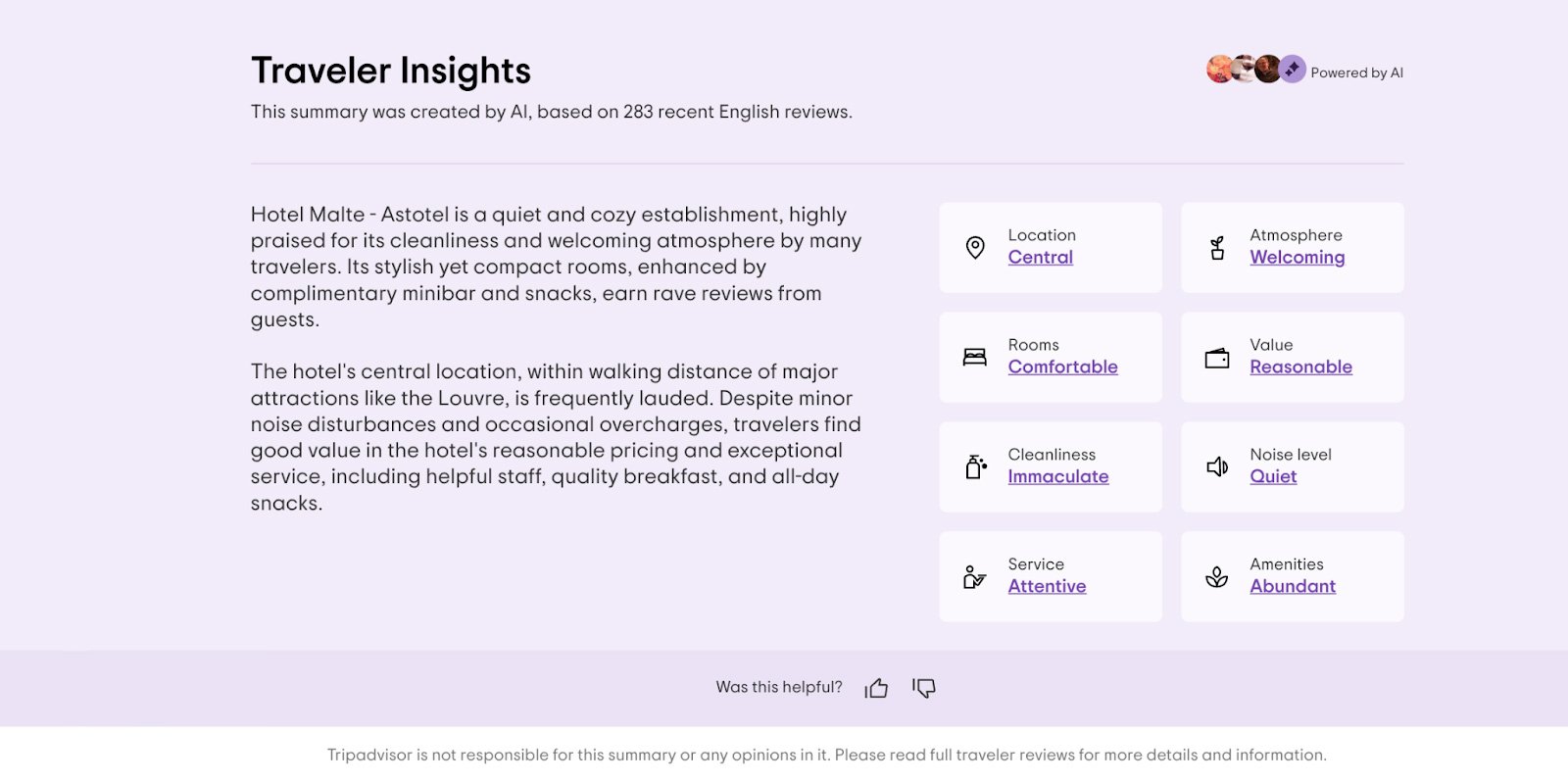The image size is (1568, 782).
Task: Click the AI sparkle badge icon
Action: pos(1293,69)
